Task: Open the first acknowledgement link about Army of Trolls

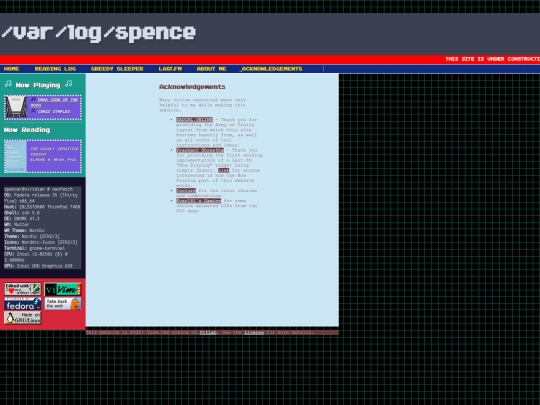Action: pos(194,120)
